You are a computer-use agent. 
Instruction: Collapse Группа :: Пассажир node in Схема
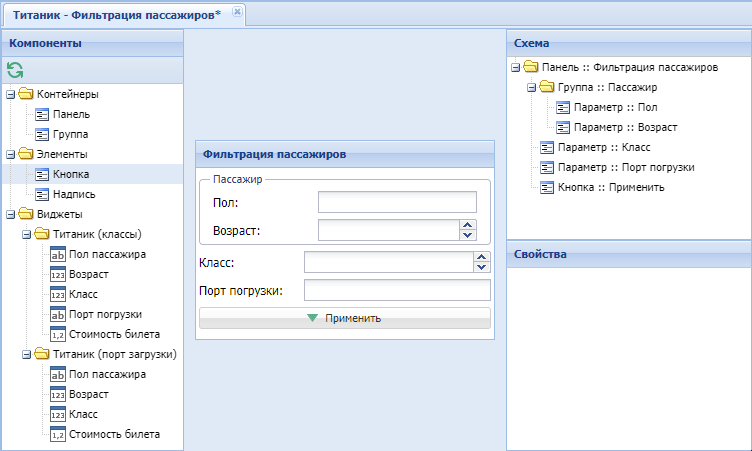[531, 87]
